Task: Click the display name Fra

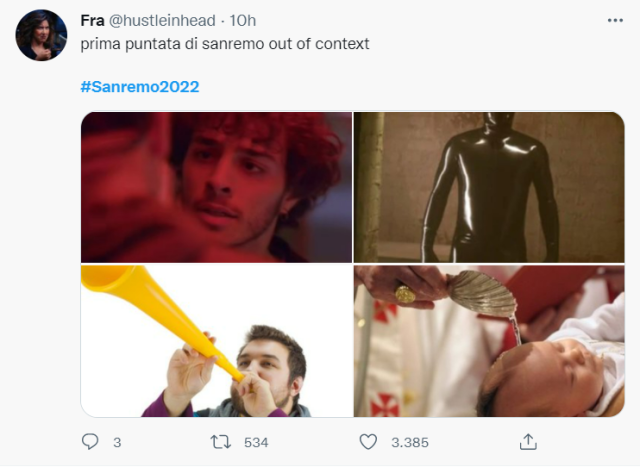Action: coord(92,21)
